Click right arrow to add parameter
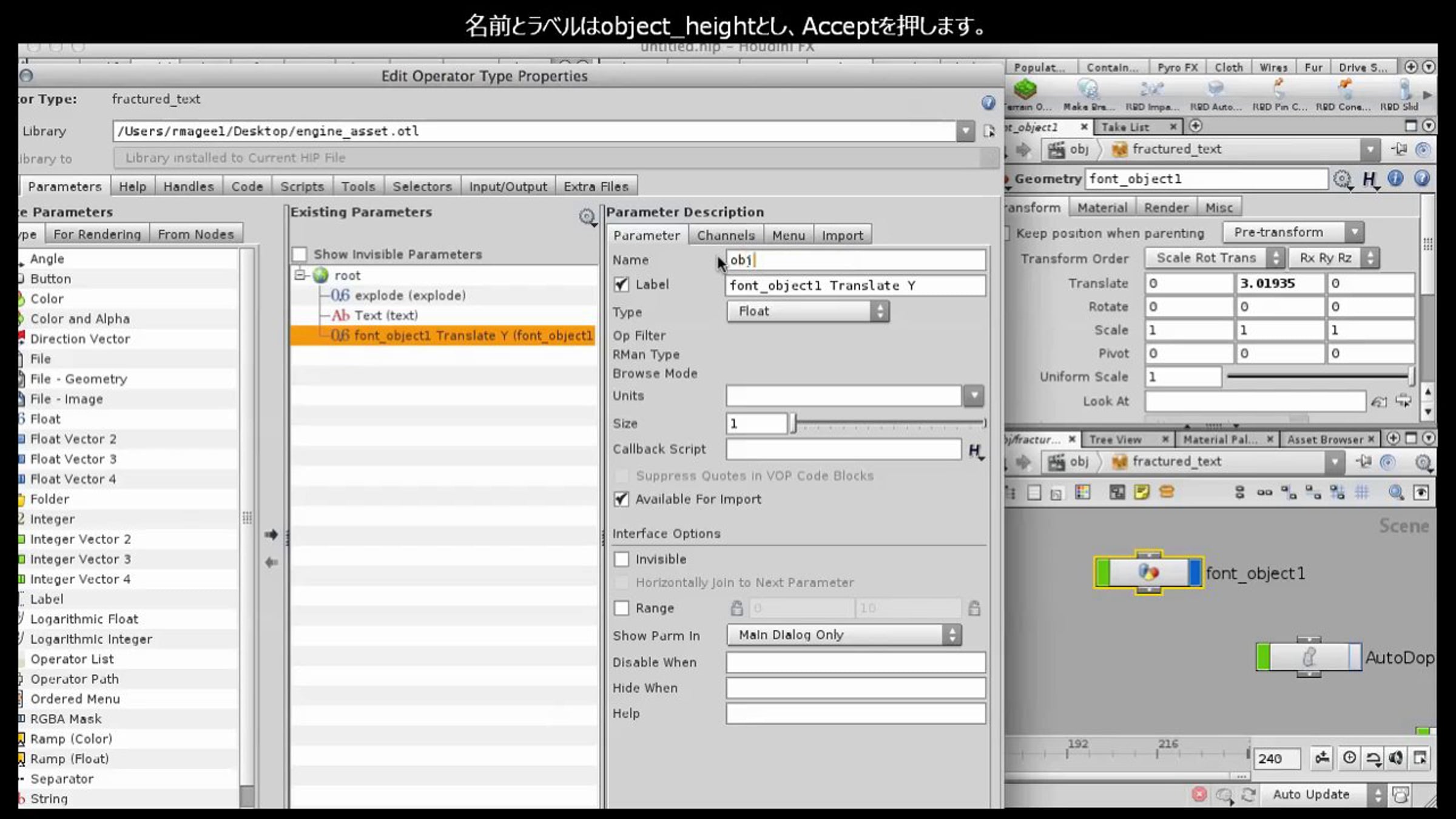The width and height of the screenshot is (1456, 819). [x=271, y=534]
